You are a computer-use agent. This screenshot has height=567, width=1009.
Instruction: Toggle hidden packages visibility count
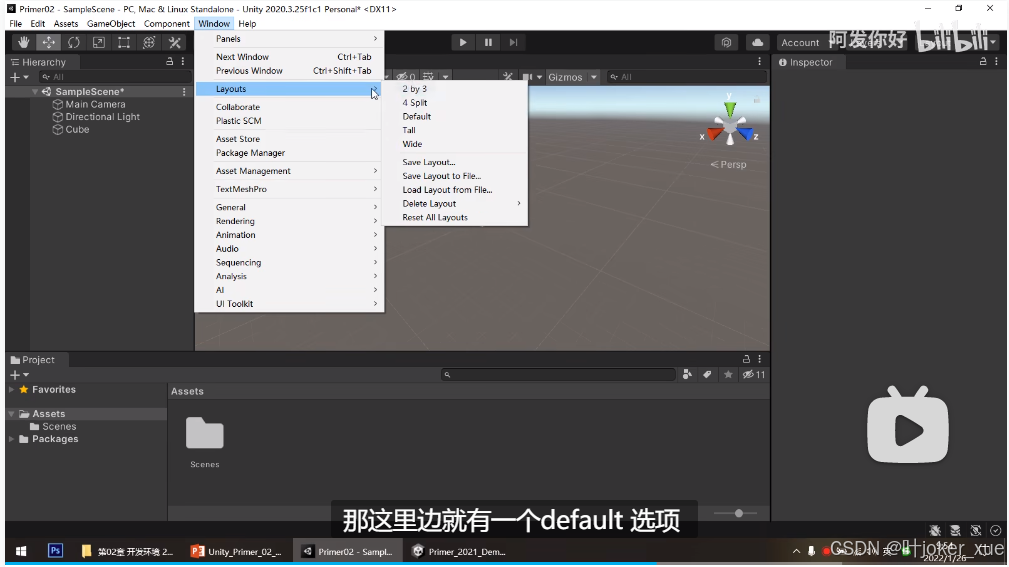click(x=754, y=375)
